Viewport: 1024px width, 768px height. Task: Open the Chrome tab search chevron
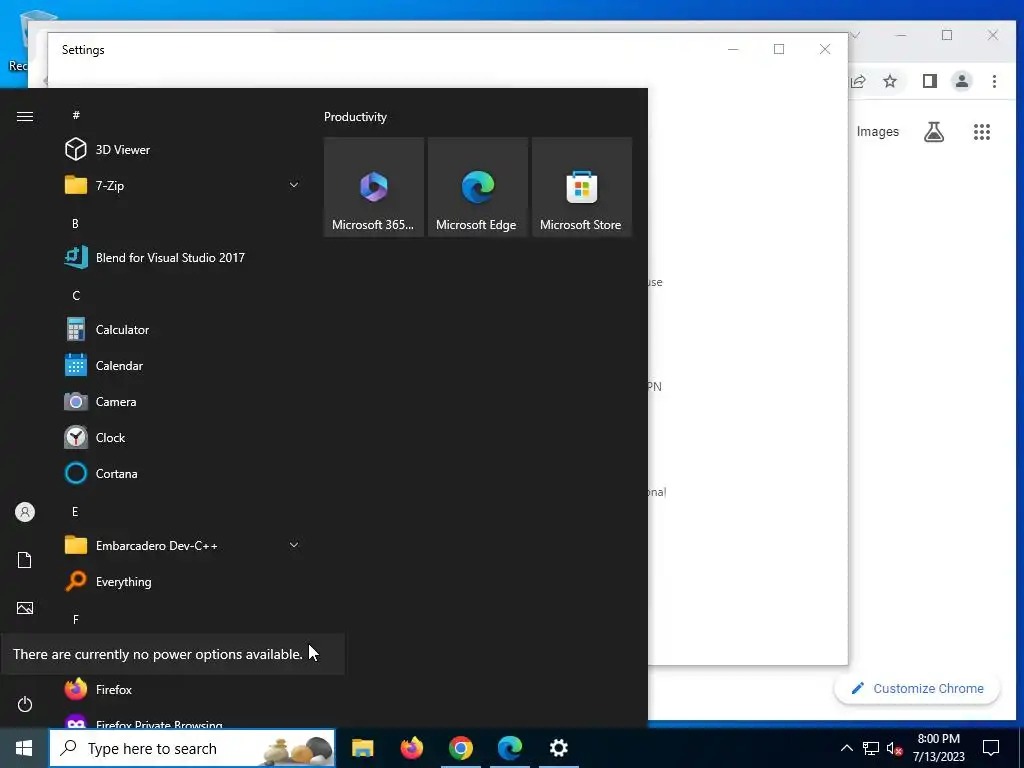pos(855,35)
